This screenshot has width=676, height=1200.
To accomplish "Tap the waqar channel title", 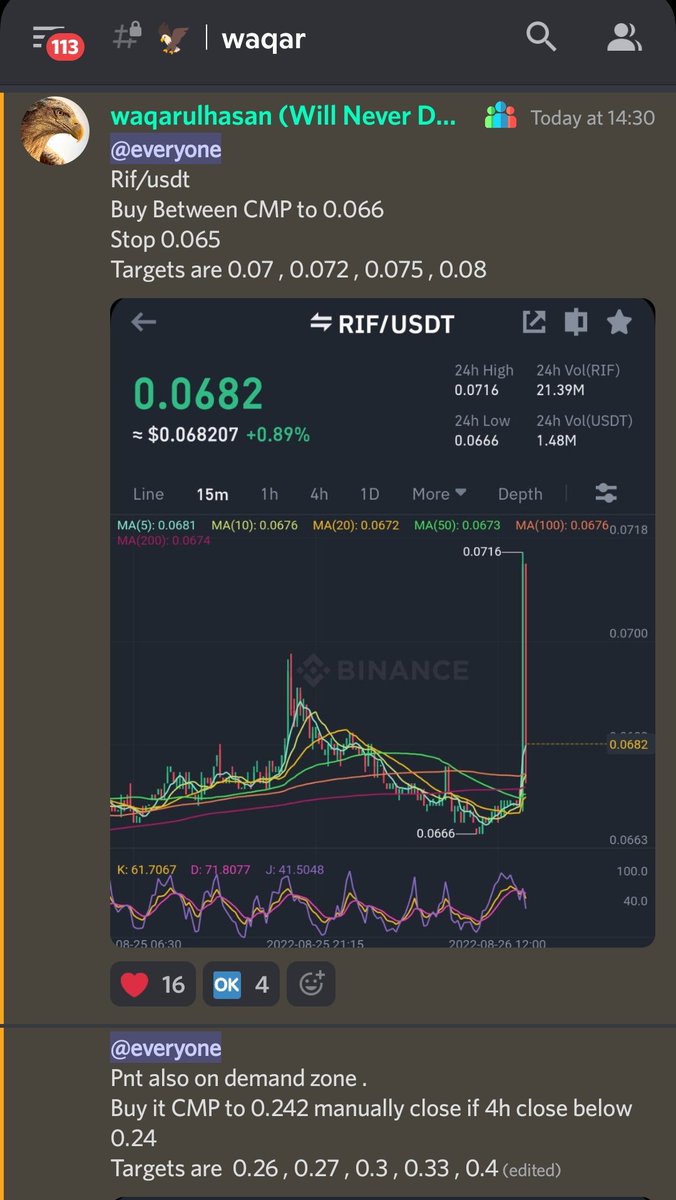I will point(263,39).
